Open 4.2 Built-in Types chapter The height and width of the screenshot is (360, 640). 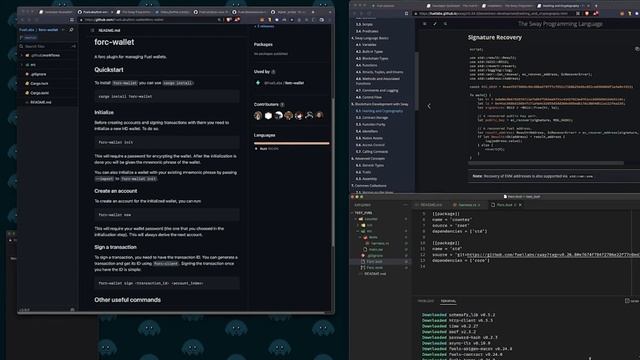369,52
